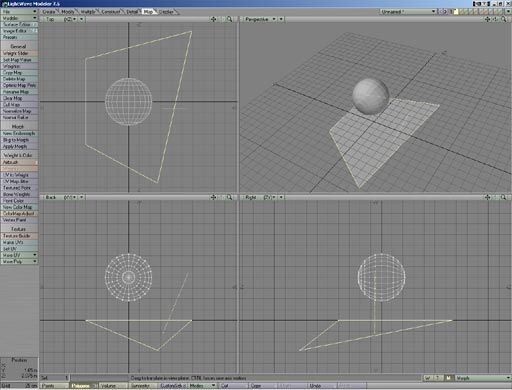Click the Normalize Map button

coord(19,111)
